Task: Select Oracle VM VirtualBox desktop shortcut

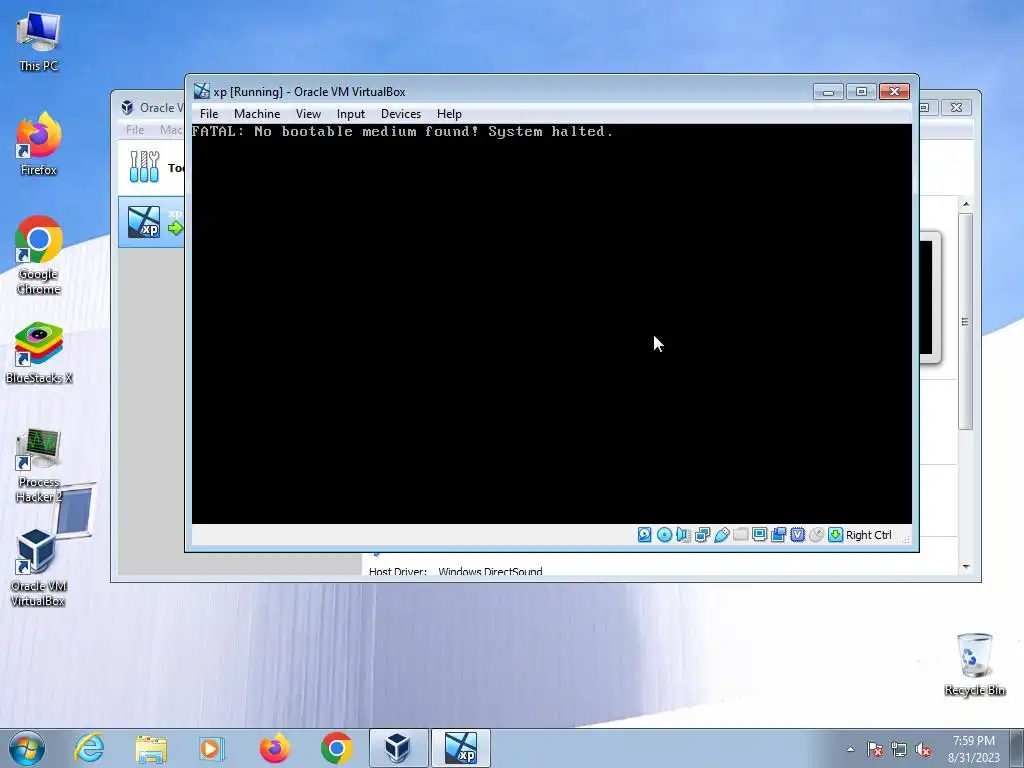Action: (39, 568)
